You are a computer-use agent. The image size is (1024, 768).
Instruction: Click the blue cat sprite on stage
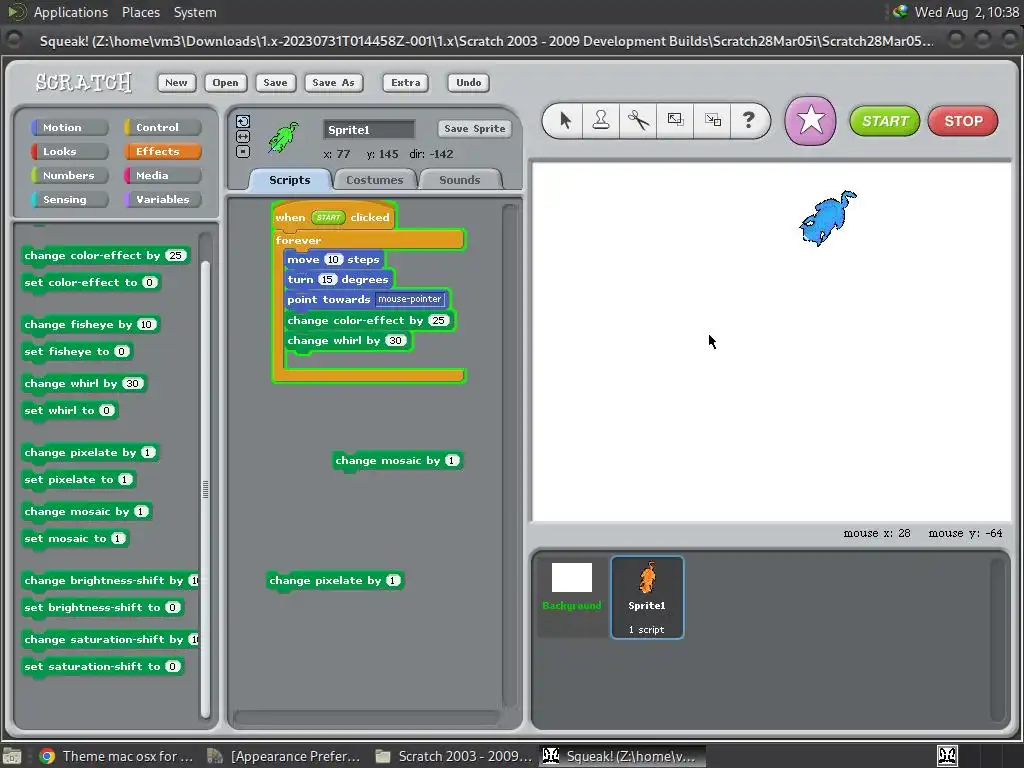(x=827, y=218)
